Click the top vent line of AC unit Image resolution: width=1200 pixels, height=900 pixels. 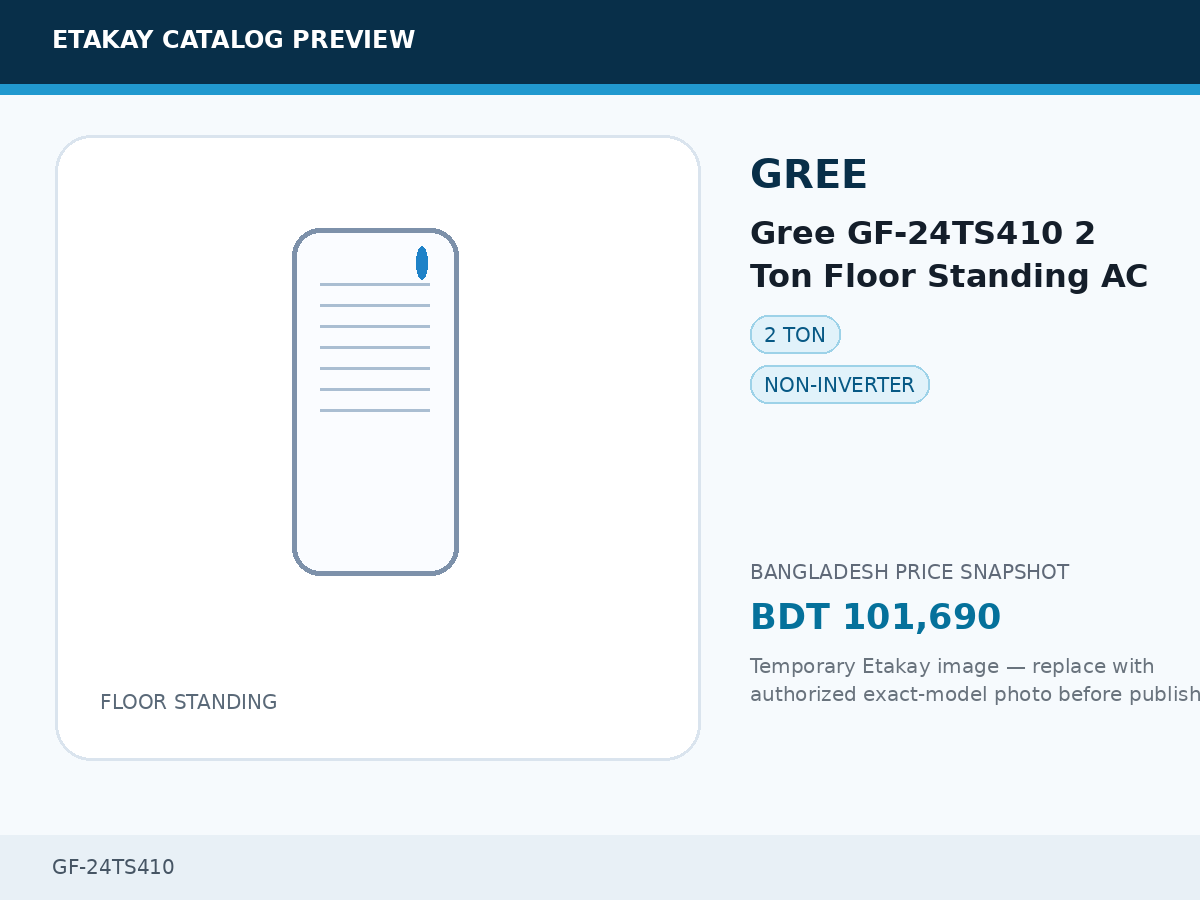[375, 284]
